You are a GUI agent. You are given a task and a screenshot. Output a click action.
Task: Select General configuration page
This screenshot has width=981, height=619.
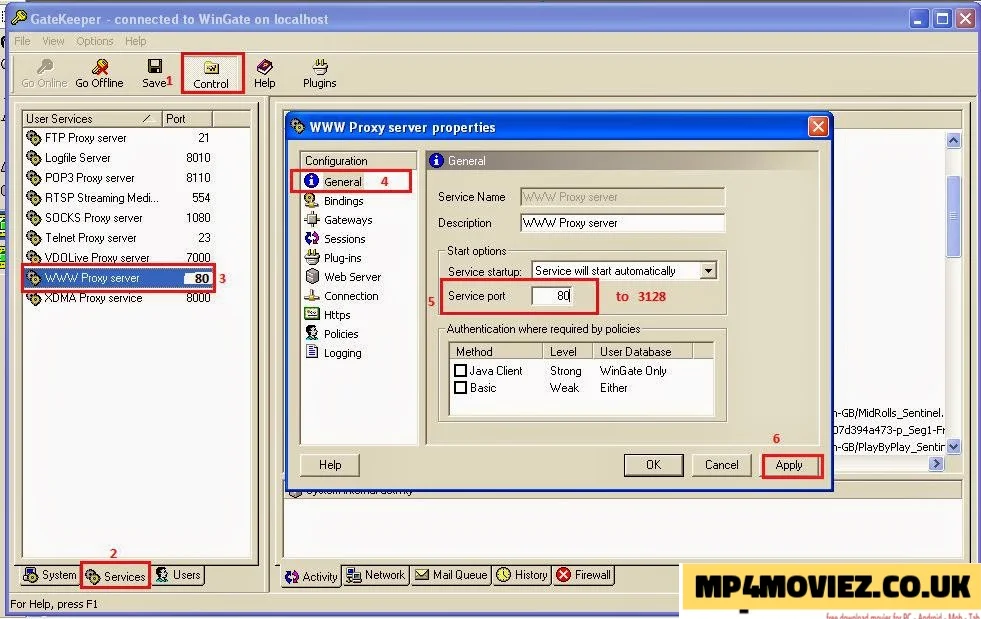coord(342,182)
